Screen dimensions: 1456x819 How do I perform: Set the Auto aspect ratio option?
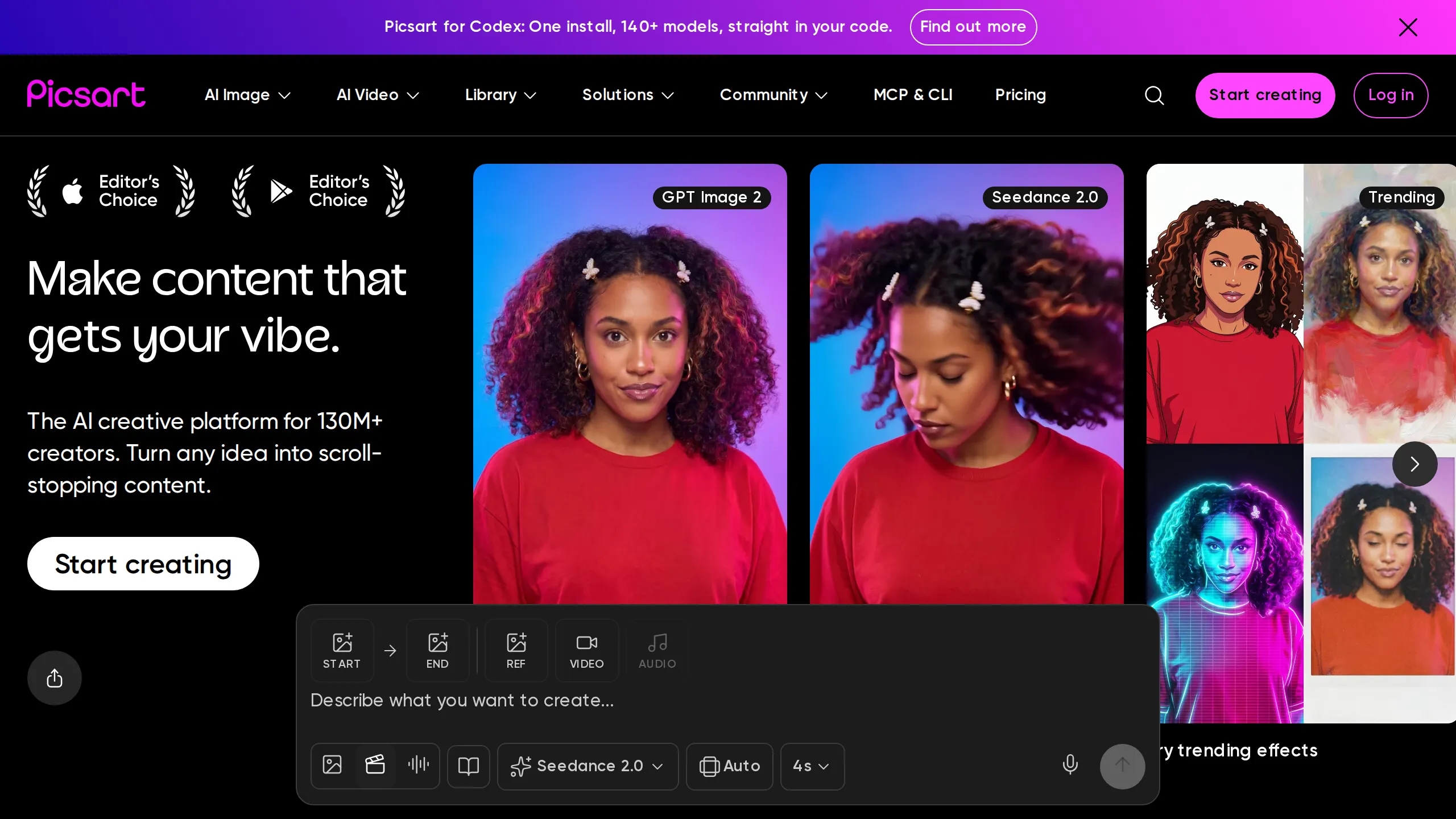[x=729, y=766]
